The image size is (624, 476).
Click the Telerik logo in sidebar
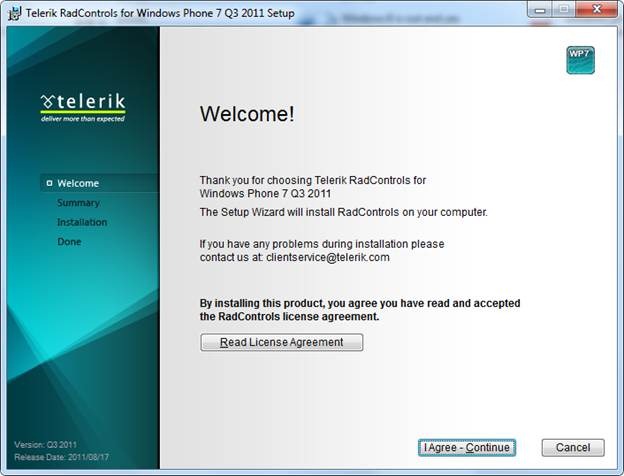(83, 106)
